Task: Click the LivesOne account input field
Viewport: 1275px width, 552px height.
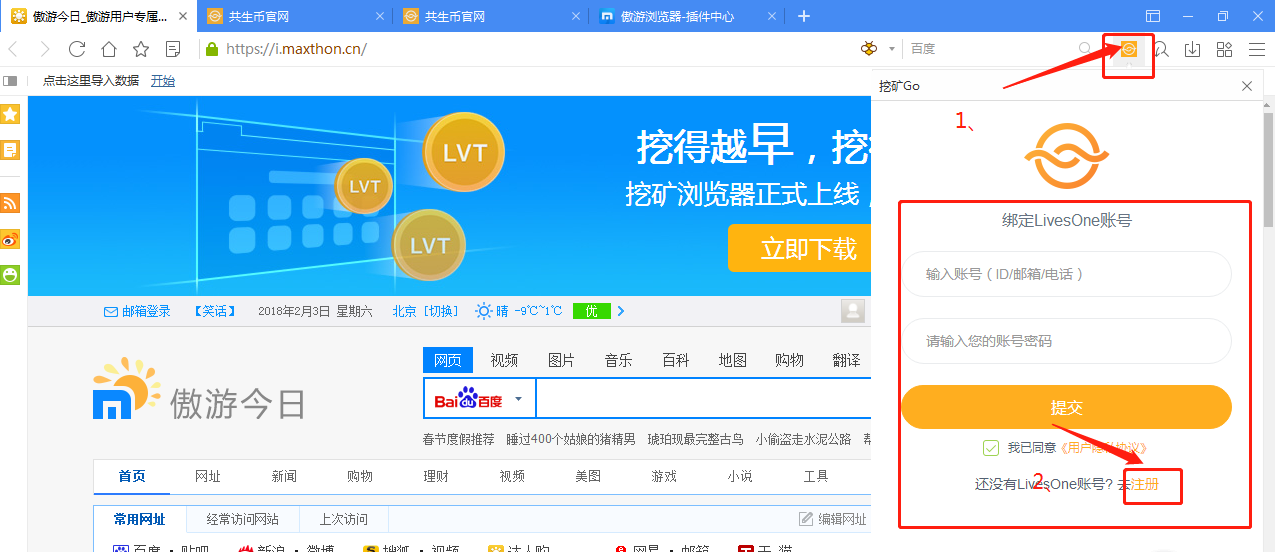Action: tap(1066, 274)
